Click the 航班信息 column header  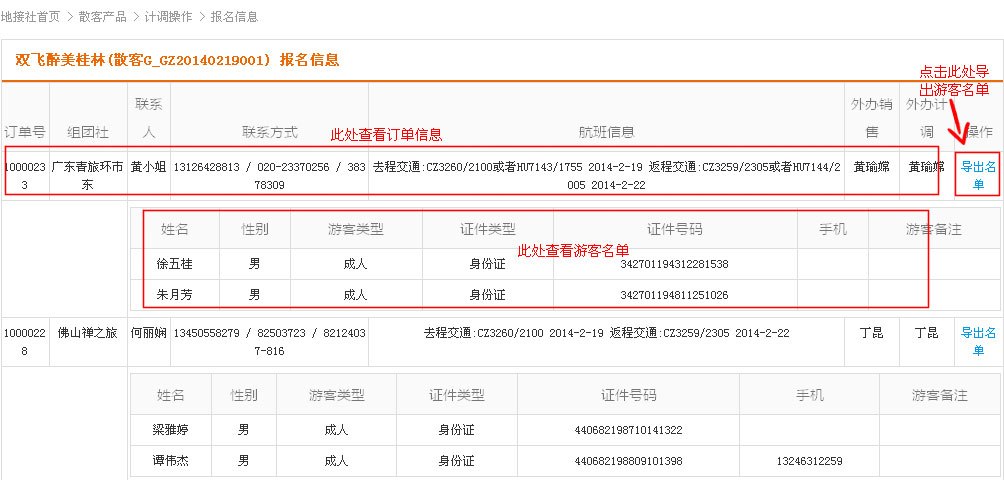pyautogui.click(x=606, y=132)
